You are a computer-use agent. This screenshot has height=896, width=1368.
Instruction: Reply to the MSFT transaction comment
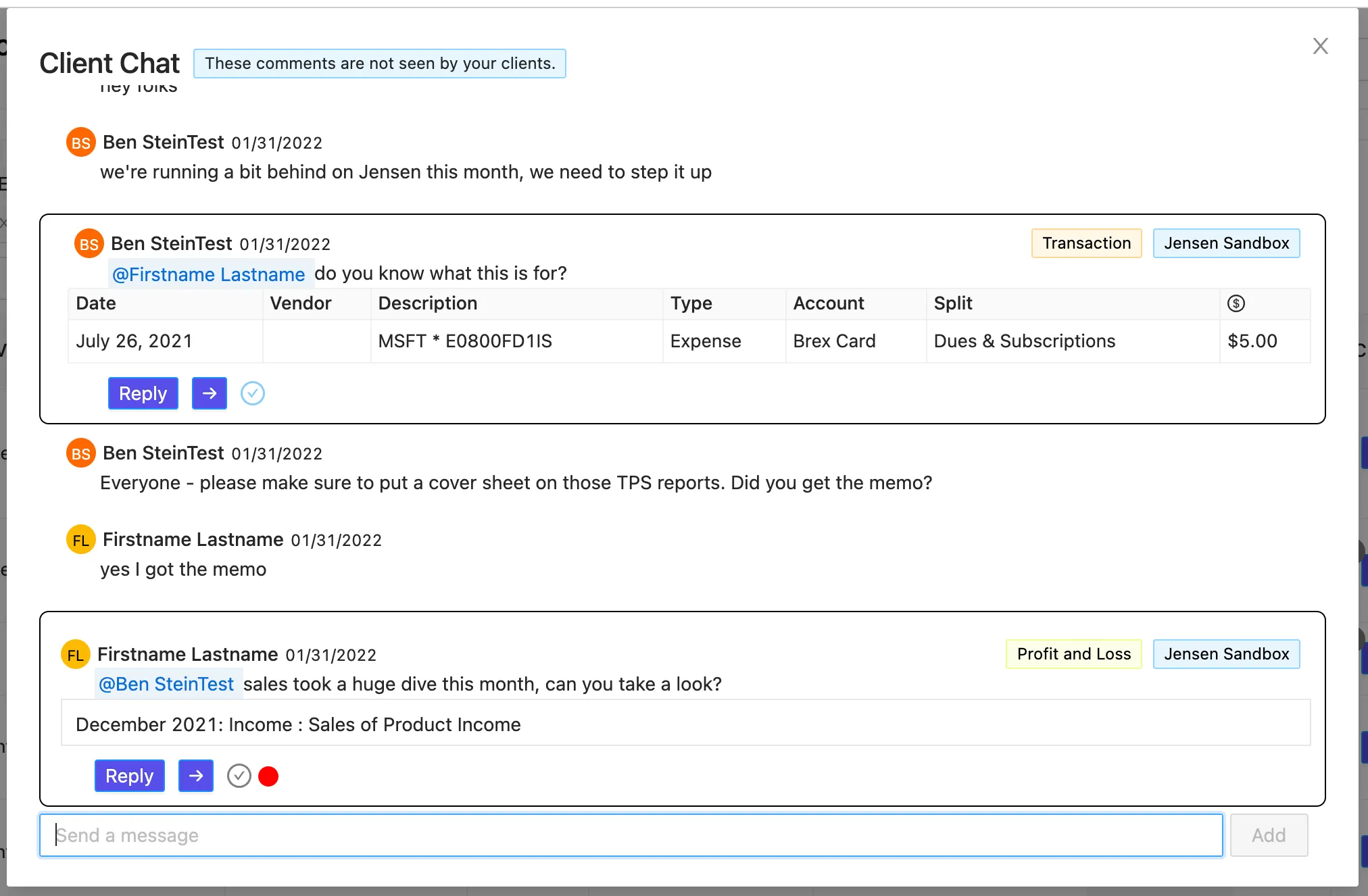pyautogui.click(x=143, y=393)
